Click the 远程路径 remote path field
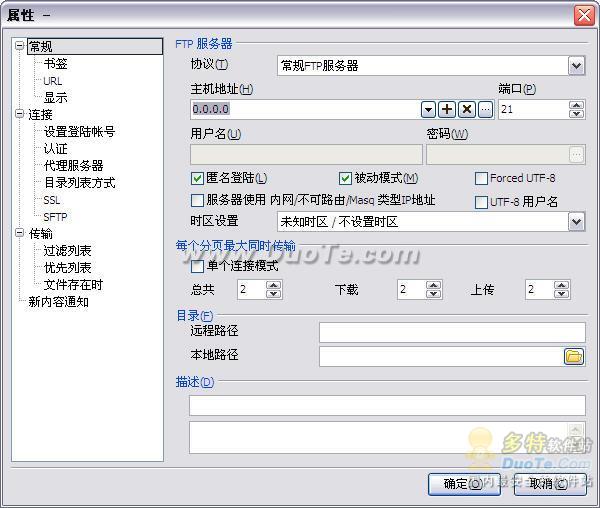 452,332
